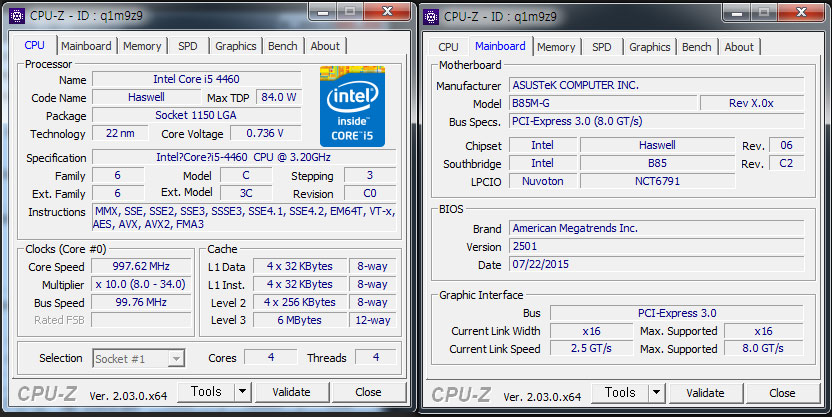The image size is (832, 417).
Task: Click the current link speed '2.5 GT/s'
Action: click(591, 349)
